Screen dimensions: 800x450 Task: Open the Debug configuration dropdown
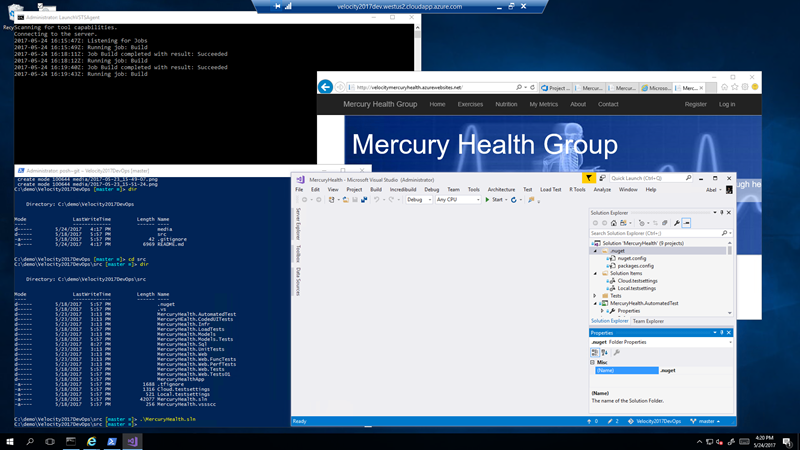[419, 200]
